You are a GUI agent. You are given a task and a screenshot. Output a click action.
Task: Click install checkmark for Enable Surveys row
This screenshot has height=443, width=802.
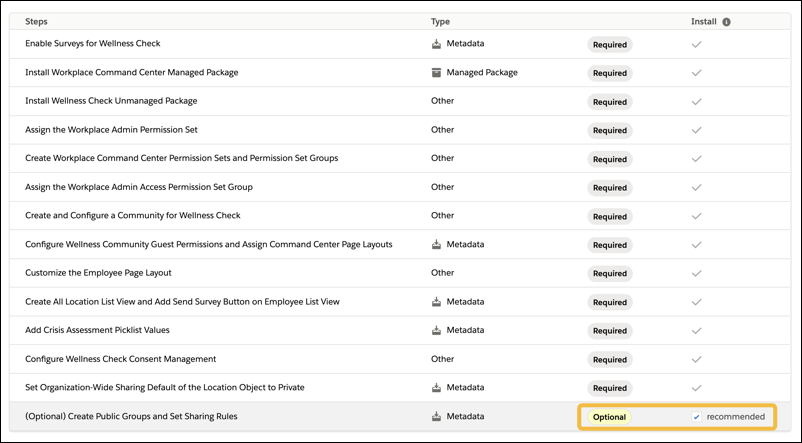click(696, 45)
